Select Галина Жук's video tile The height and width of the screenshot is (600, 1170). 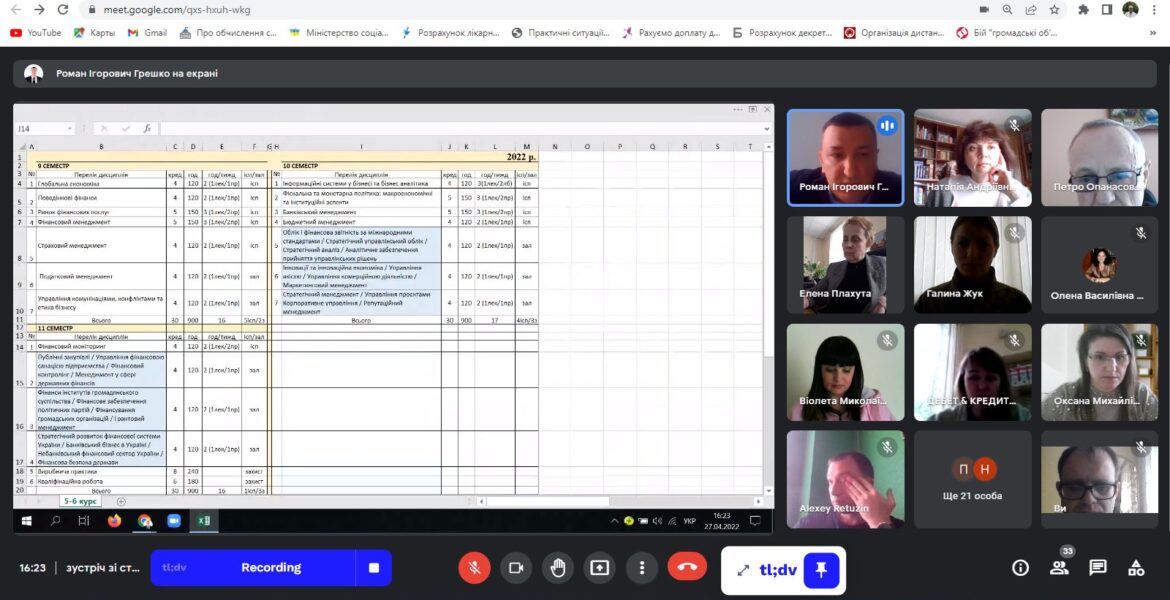973,265
